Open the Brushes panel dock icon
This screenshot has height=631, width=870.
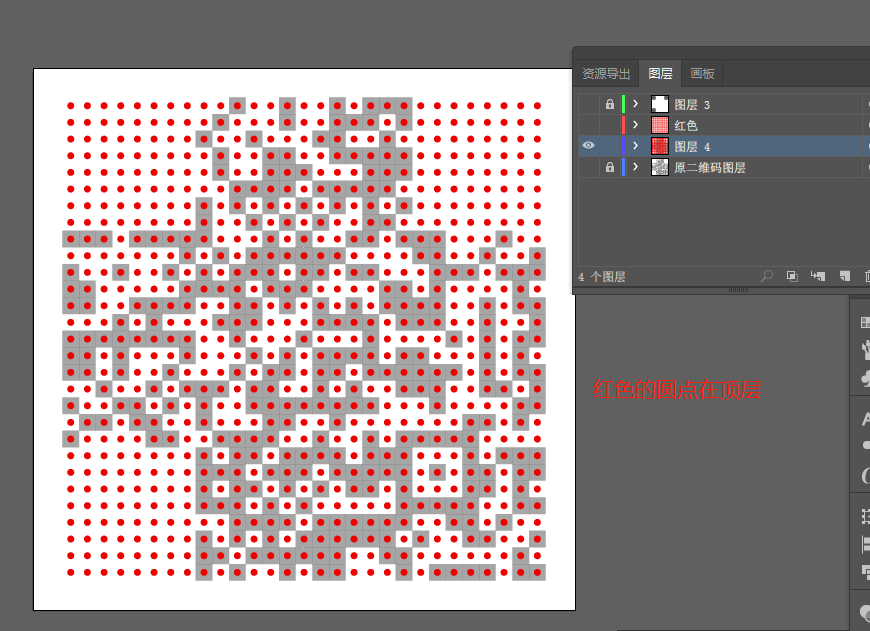865,350
